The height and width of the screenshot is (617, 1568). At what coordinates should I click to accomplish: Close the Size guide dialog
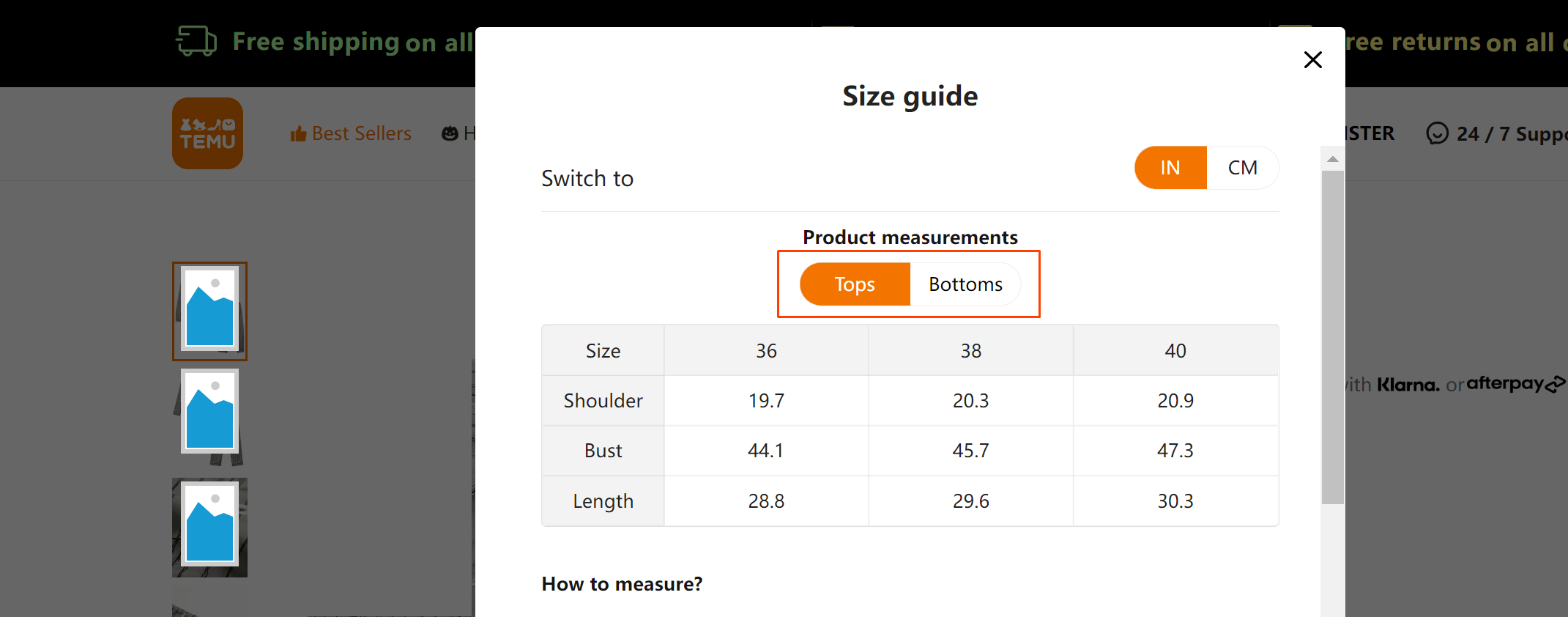click(1312, 59)
